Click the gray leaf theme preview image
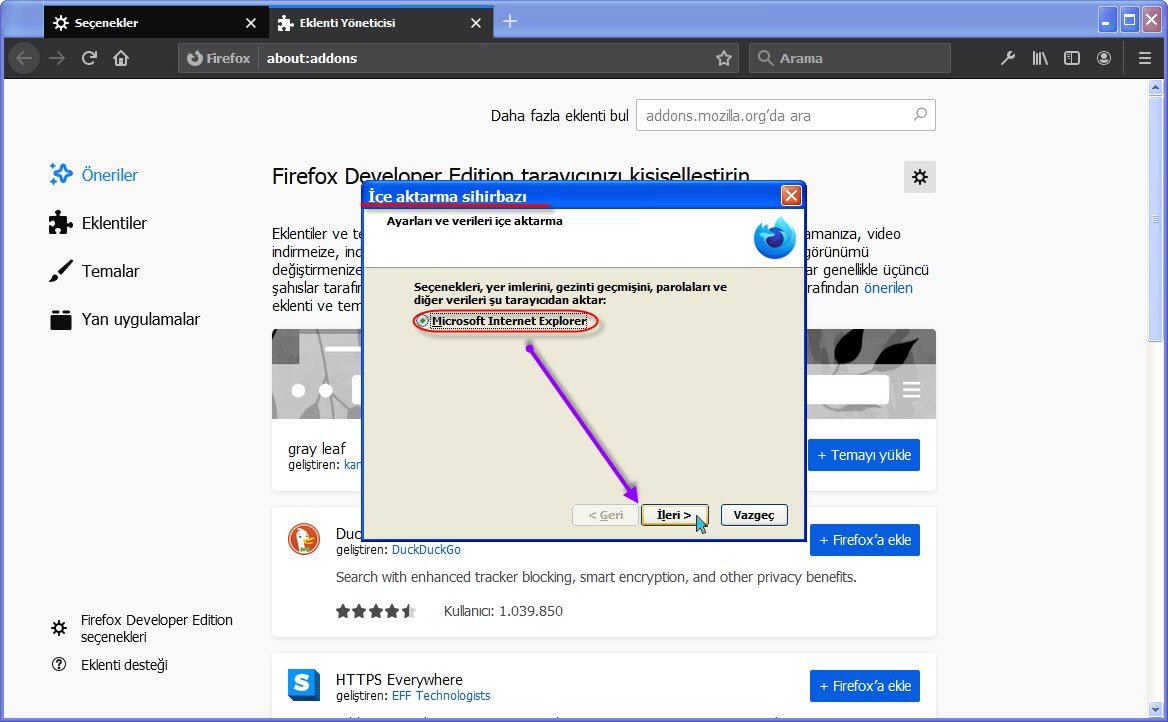1168x722 pixels. [x=603, y=374]
